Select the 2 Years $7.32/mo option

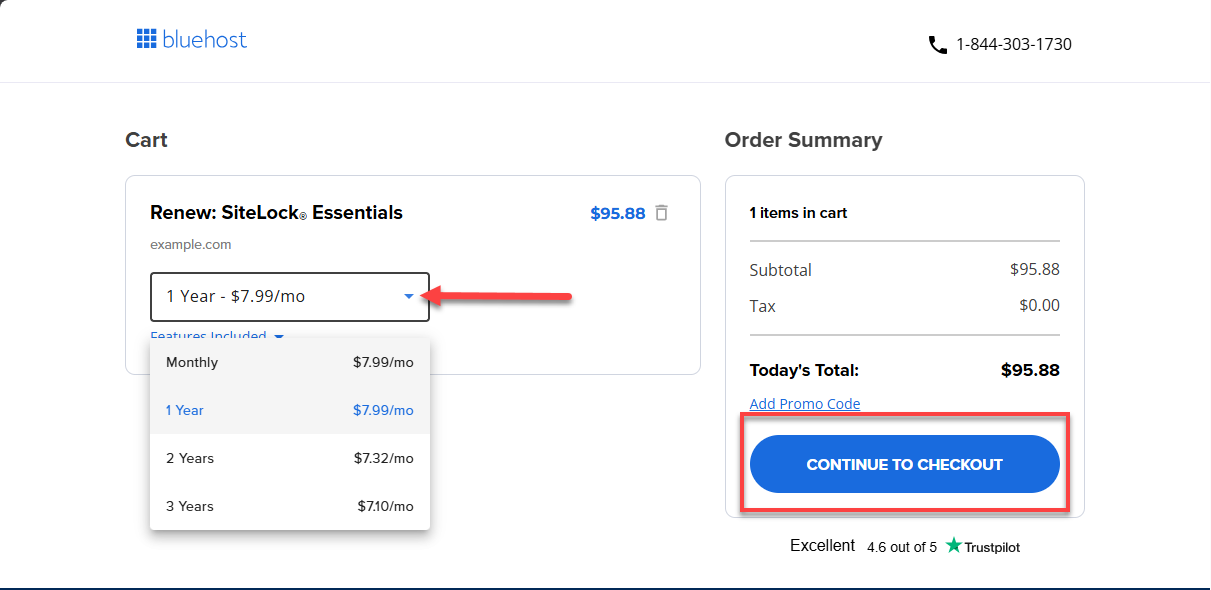point(290,458)
